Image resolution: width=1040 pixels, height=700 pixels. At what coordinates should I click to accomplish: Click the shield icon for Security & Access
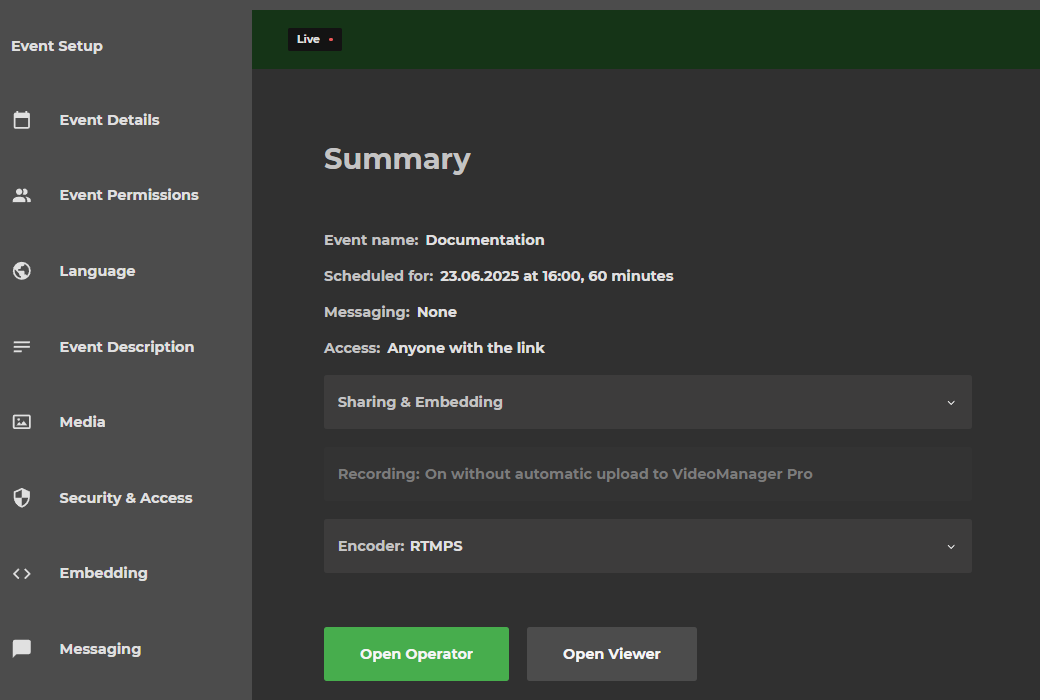coord(22,498)
